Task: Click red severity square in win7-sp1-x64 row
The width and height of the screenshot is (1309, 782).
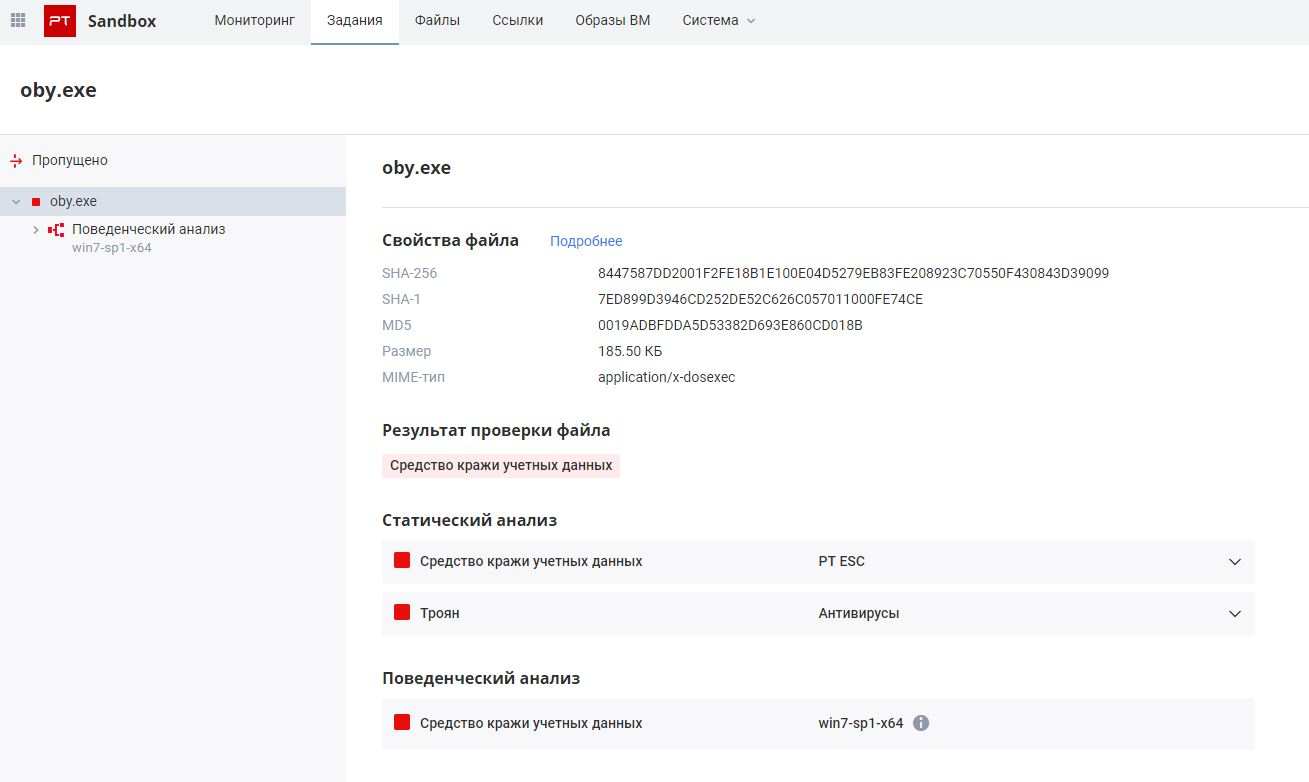Action: coord(402,723)
